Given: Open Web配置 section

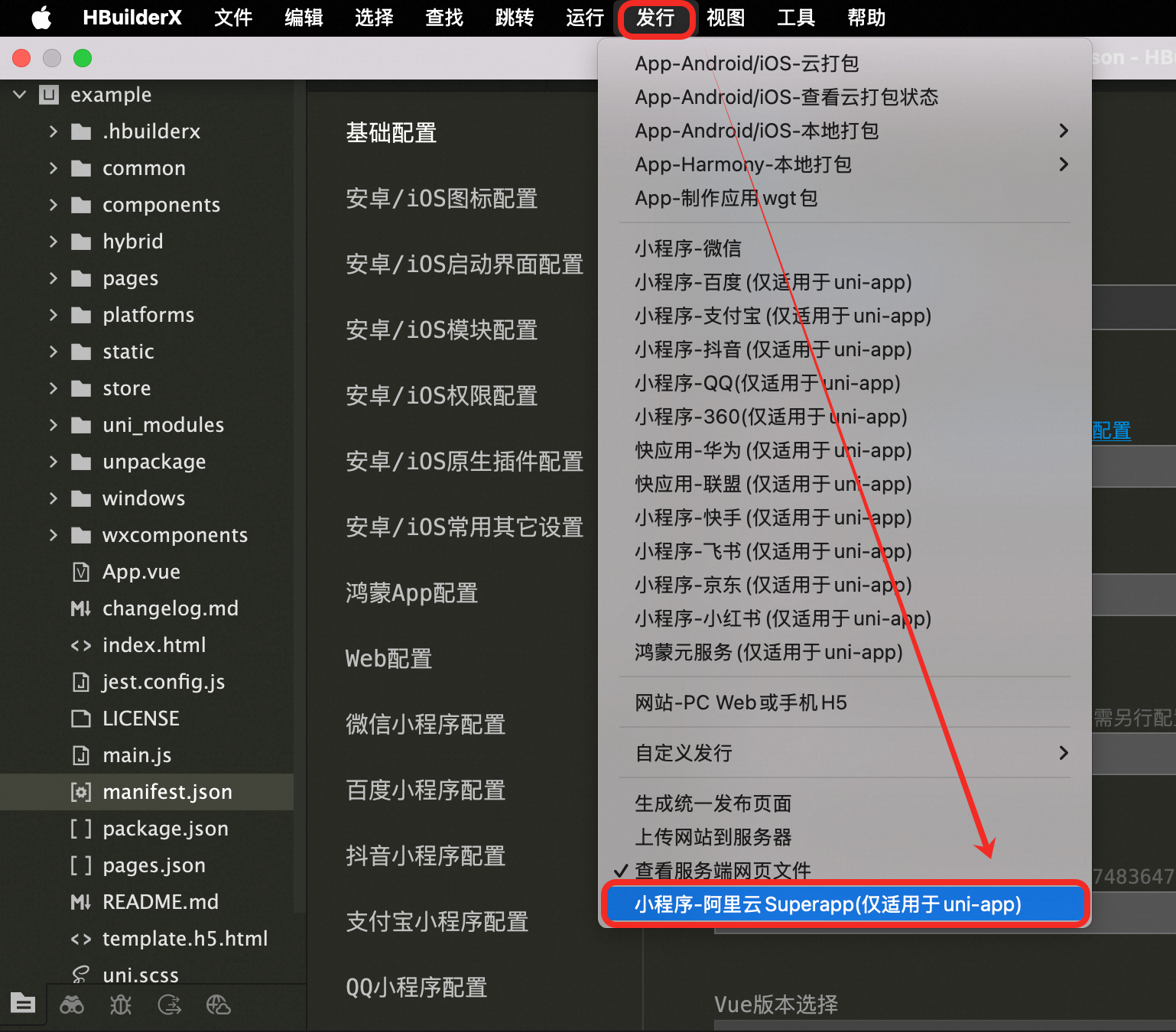Looking at the screenshot, I should pyautogui.click(x=389, y=659).
